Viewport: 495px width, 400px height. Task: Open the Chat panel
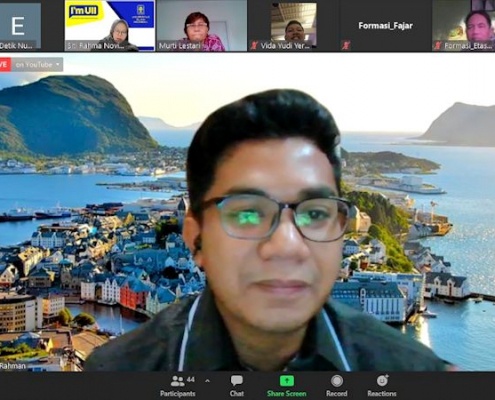pyautogui.click(x=237, y=386)
